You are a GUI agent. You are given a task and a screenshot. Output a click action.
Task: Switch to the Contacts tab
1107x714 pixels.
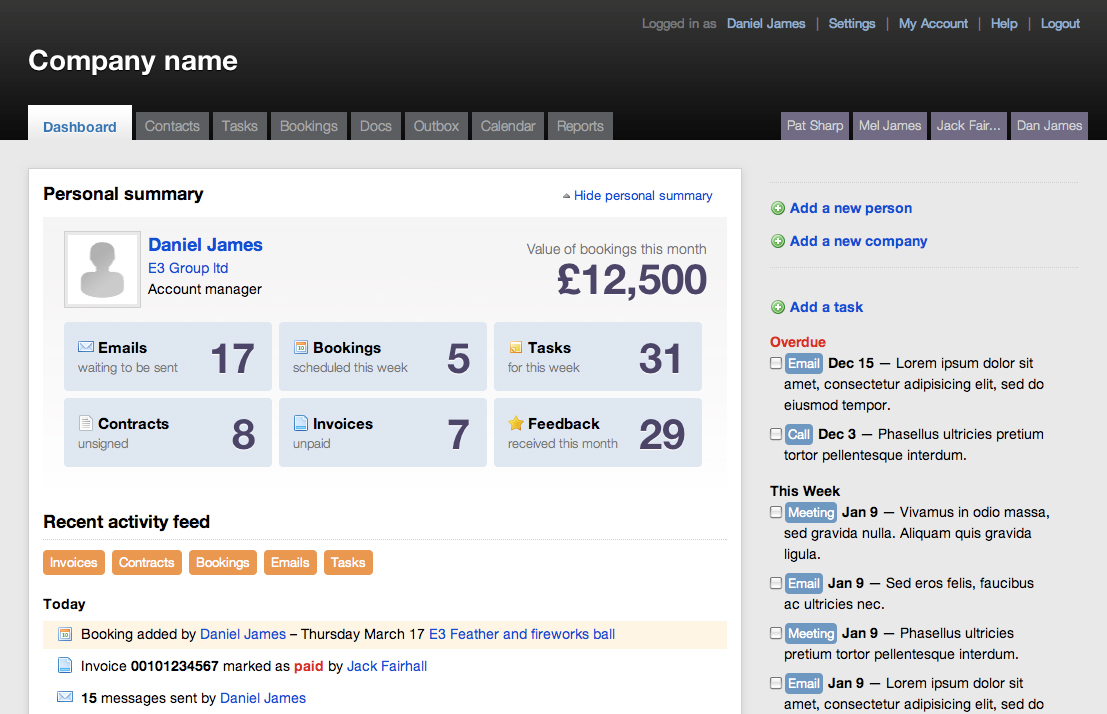pos(172,126)
